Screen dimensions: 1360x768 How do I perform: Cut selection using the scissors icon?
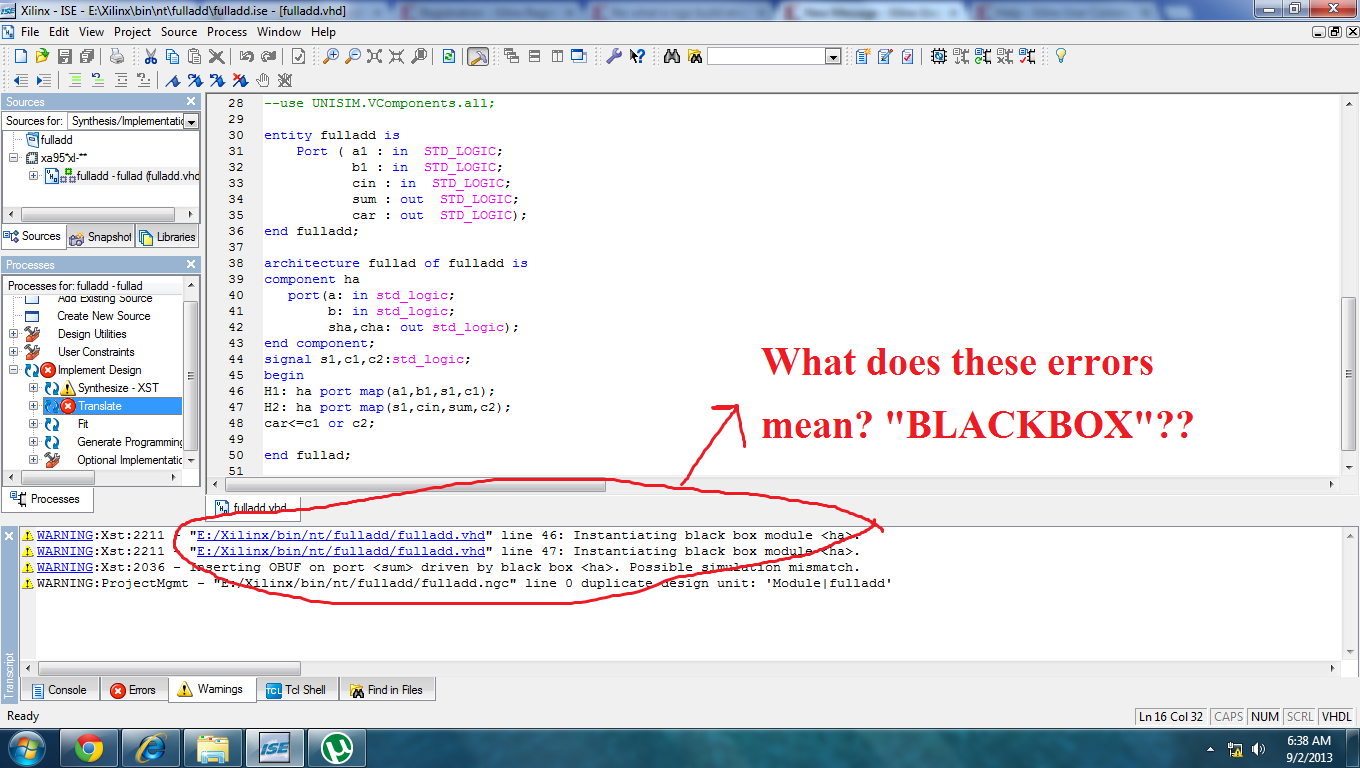tap(151, 56)
